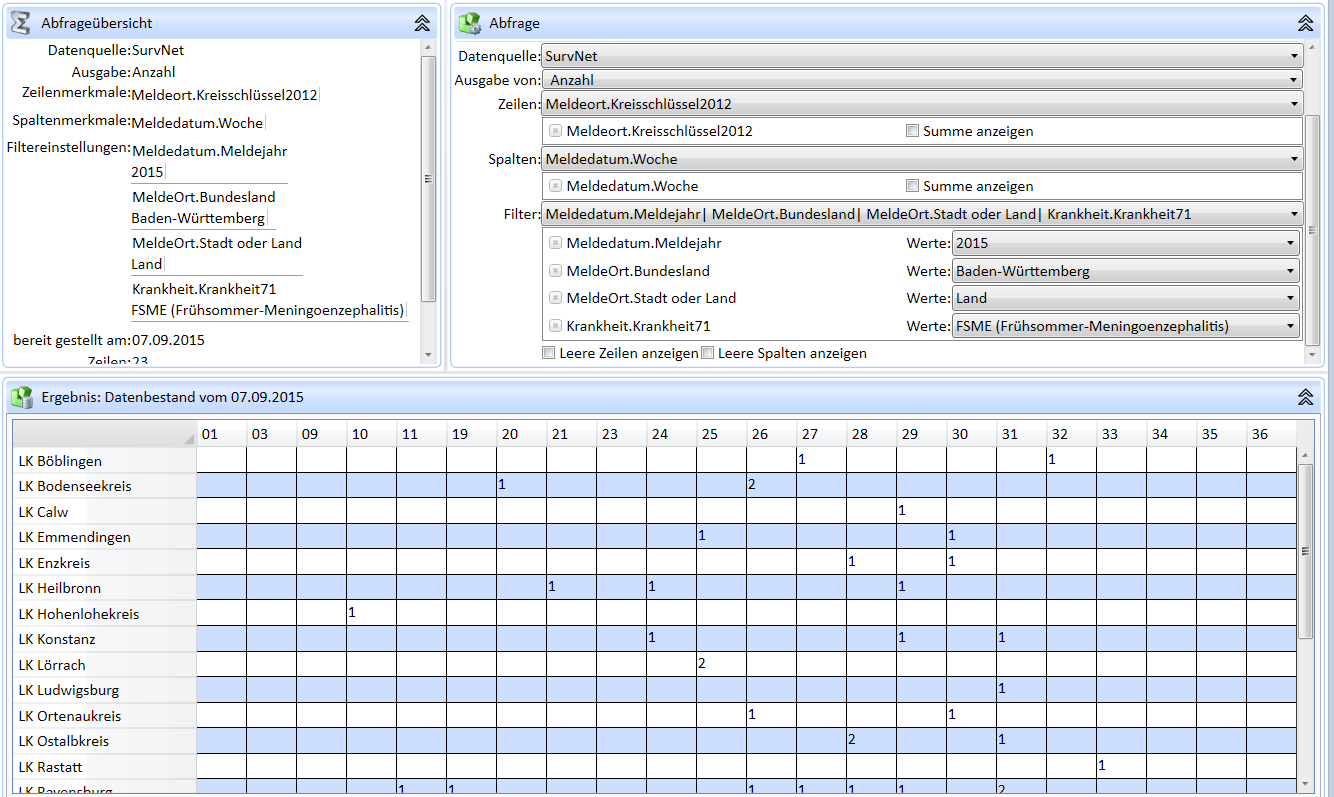Click the results table vertical scrollbar thumb
This screenshot has width=1334, height=797.
[x=1304, y=550]
